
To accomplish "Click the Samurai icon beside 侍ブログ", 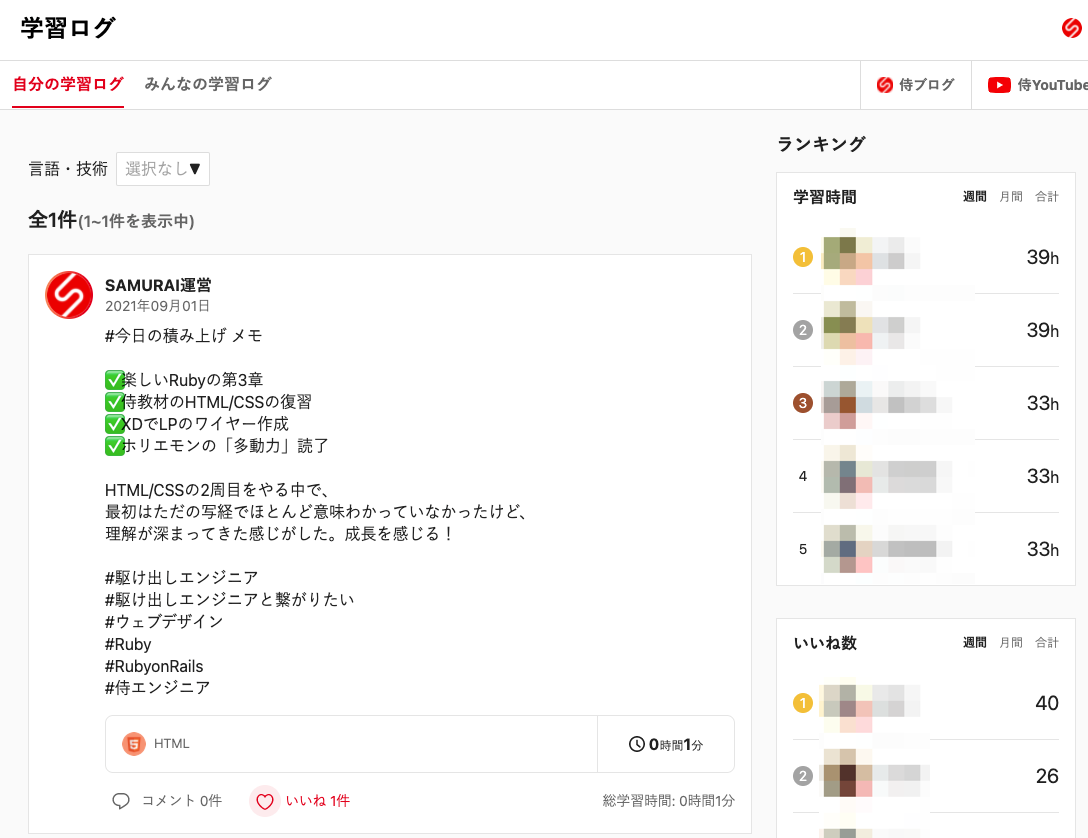I will click(885, 84).
